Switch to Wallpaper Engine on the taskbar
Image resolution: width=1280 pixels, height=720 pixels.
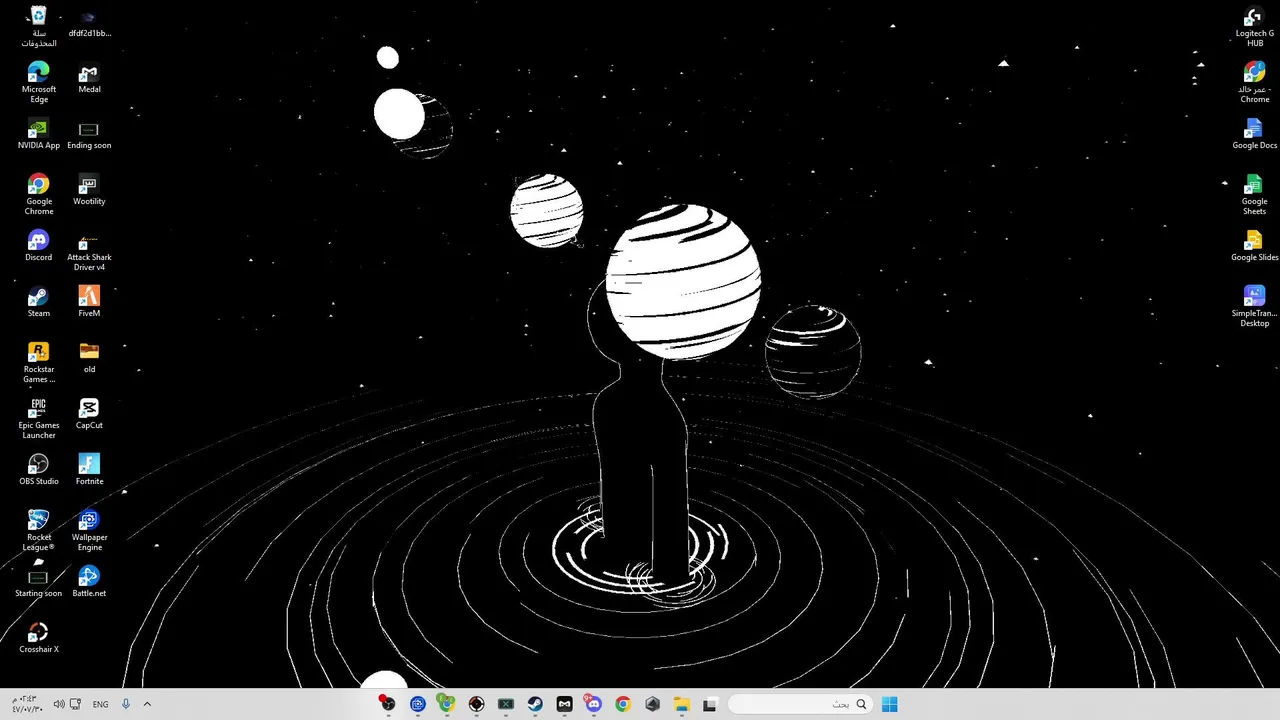click(x=418, y=704)
